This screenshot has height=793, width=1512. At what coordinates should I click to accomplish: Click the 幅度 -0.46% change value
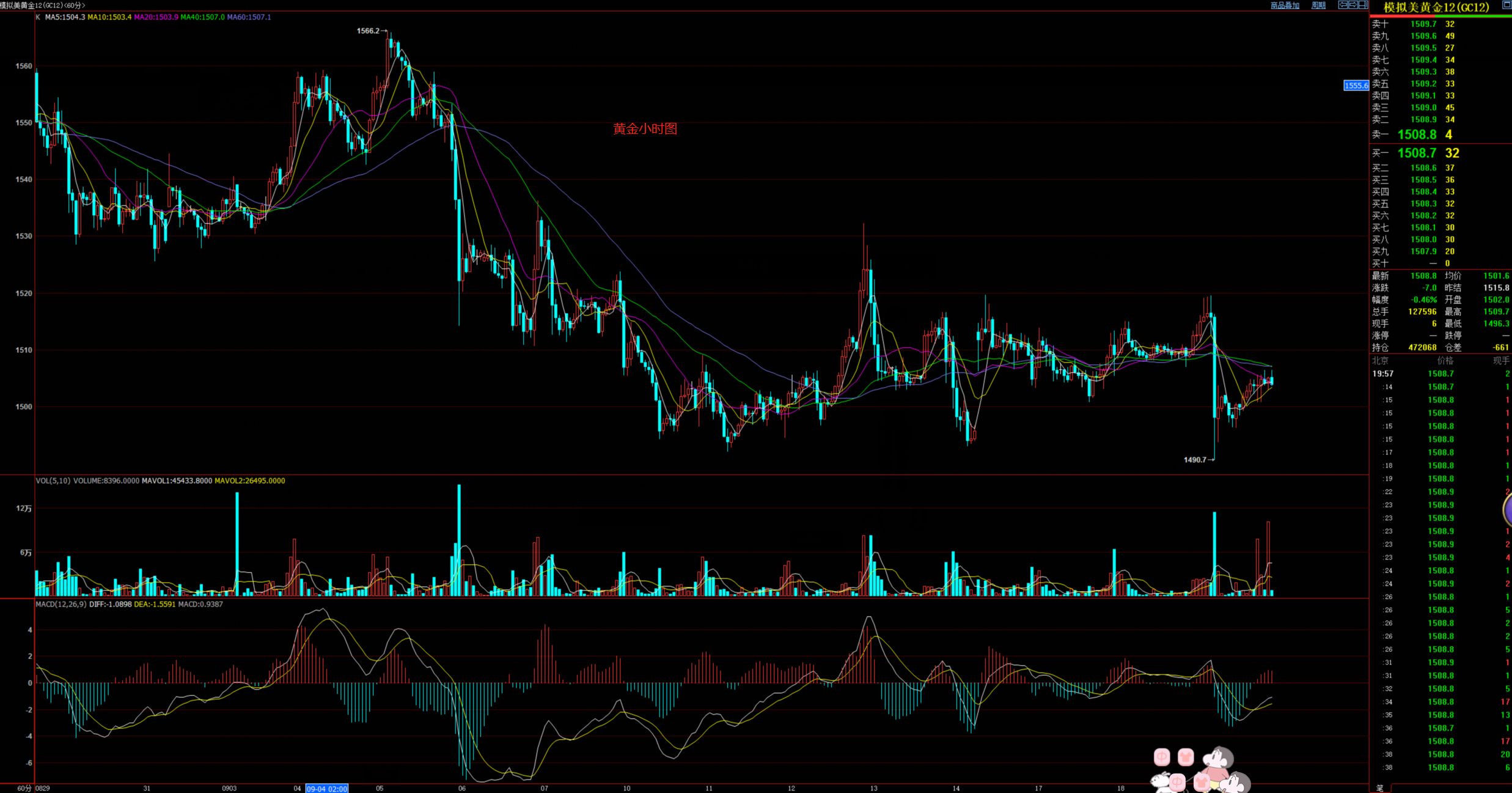pos(1424,300)
